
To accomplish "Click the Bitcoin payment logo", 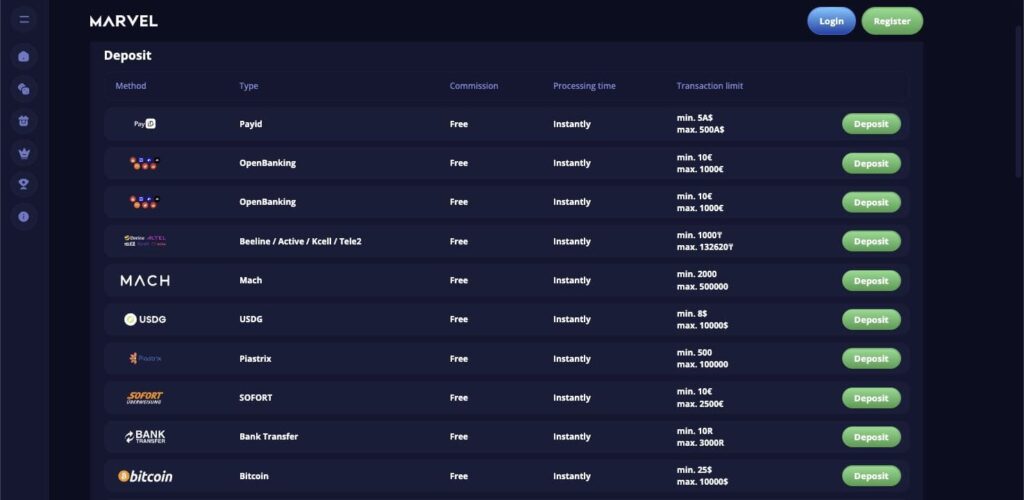I will point(145,476).
